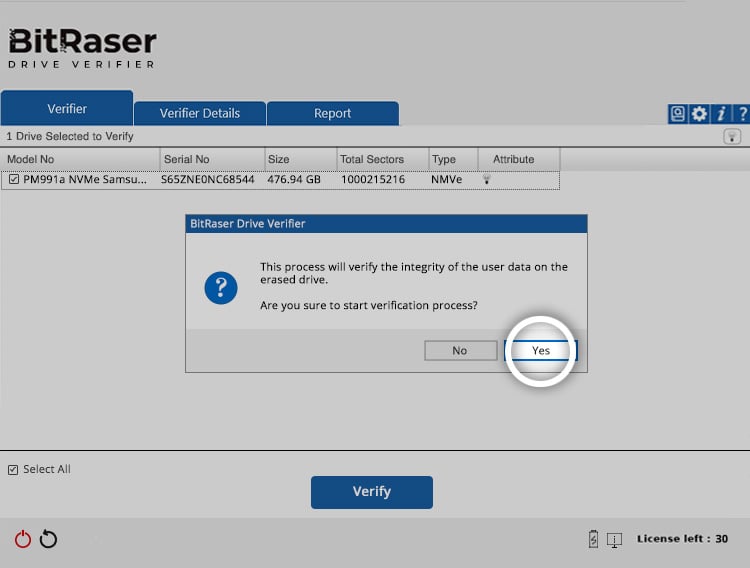Click the Type column header
750x568 pixels.
coord(453,159)
